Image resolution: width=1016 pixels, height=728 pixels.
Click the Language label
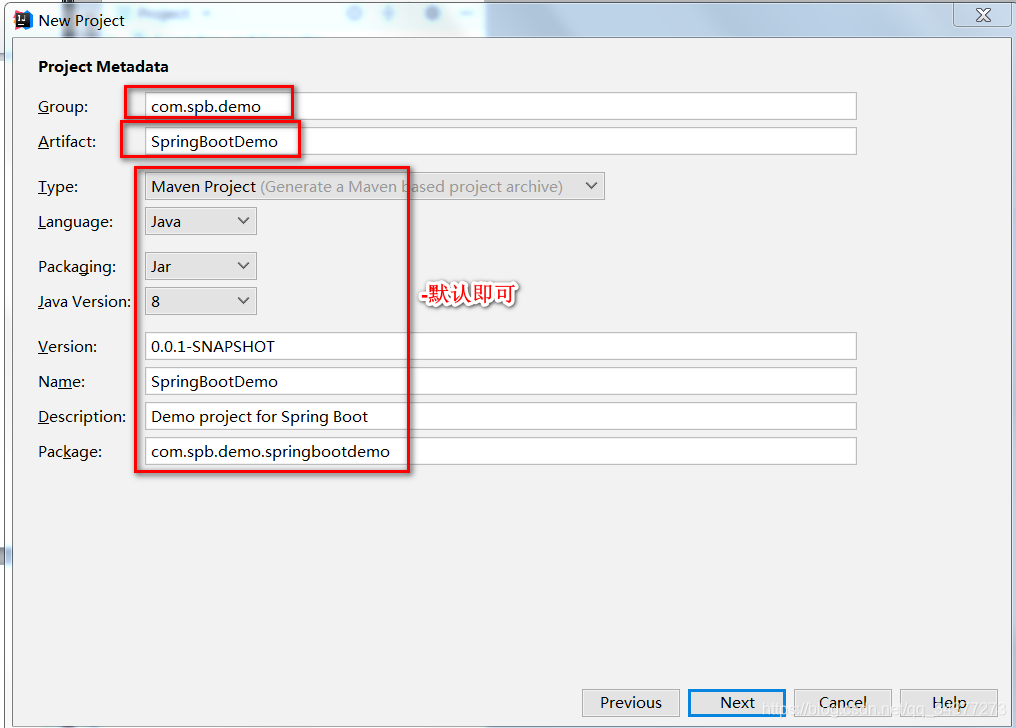(x=75, y=222)
